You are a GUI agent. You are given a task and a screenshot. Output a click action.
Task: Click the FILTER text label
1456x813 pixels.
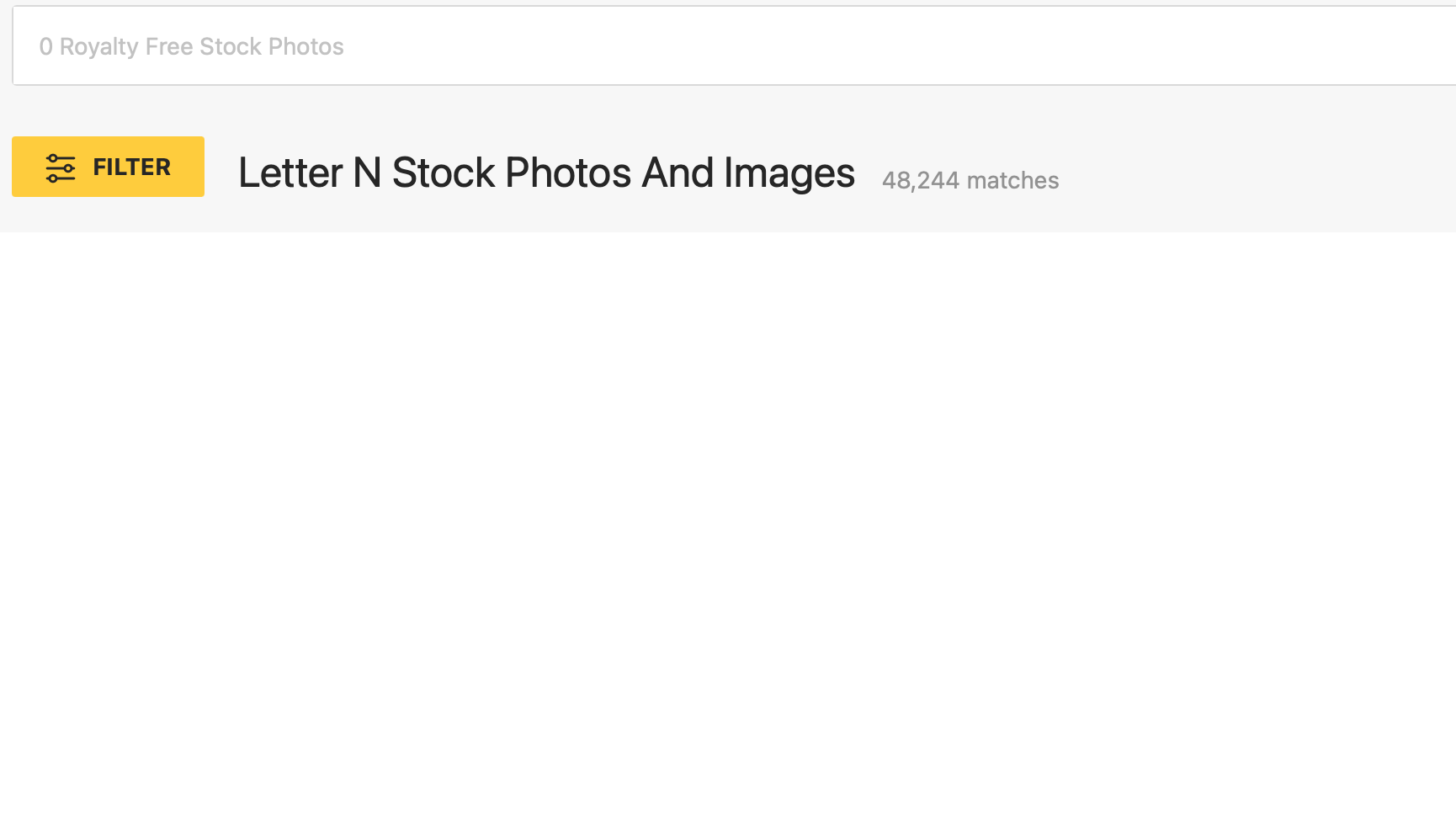tap(131, 167)
